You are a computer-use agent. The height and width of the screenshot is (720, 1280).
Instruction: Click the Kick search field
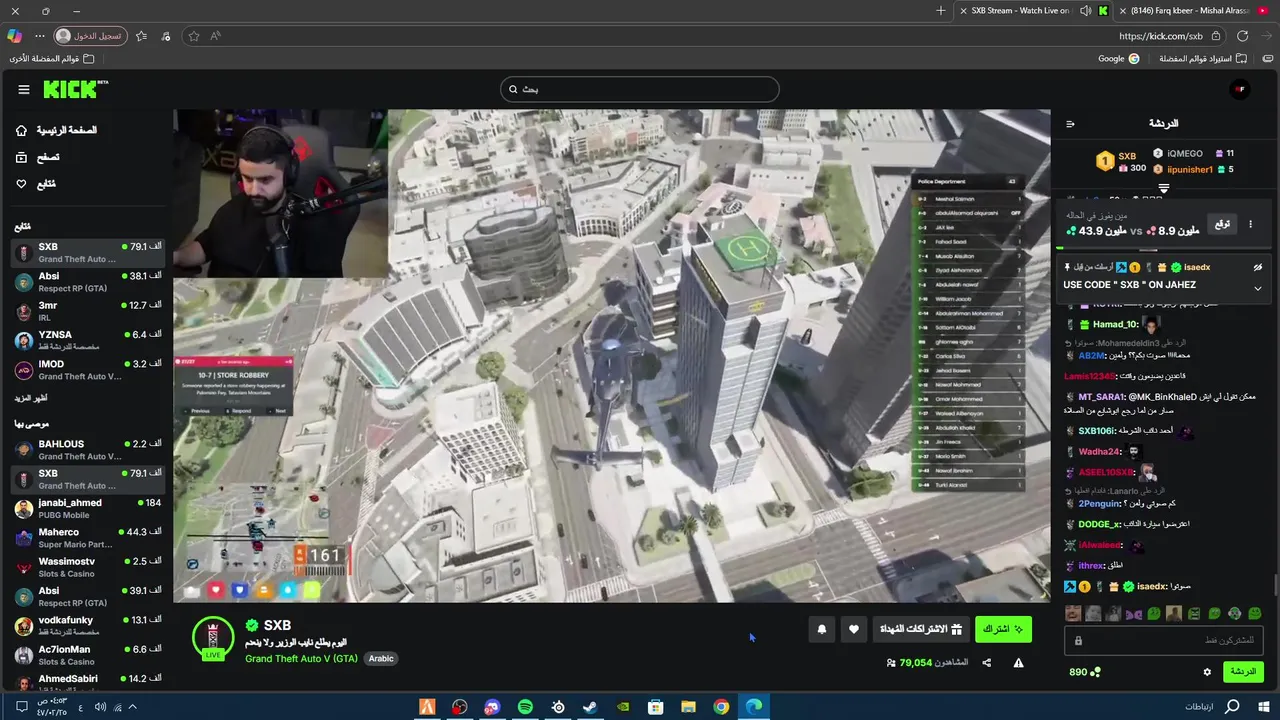(x=640, y=89)
